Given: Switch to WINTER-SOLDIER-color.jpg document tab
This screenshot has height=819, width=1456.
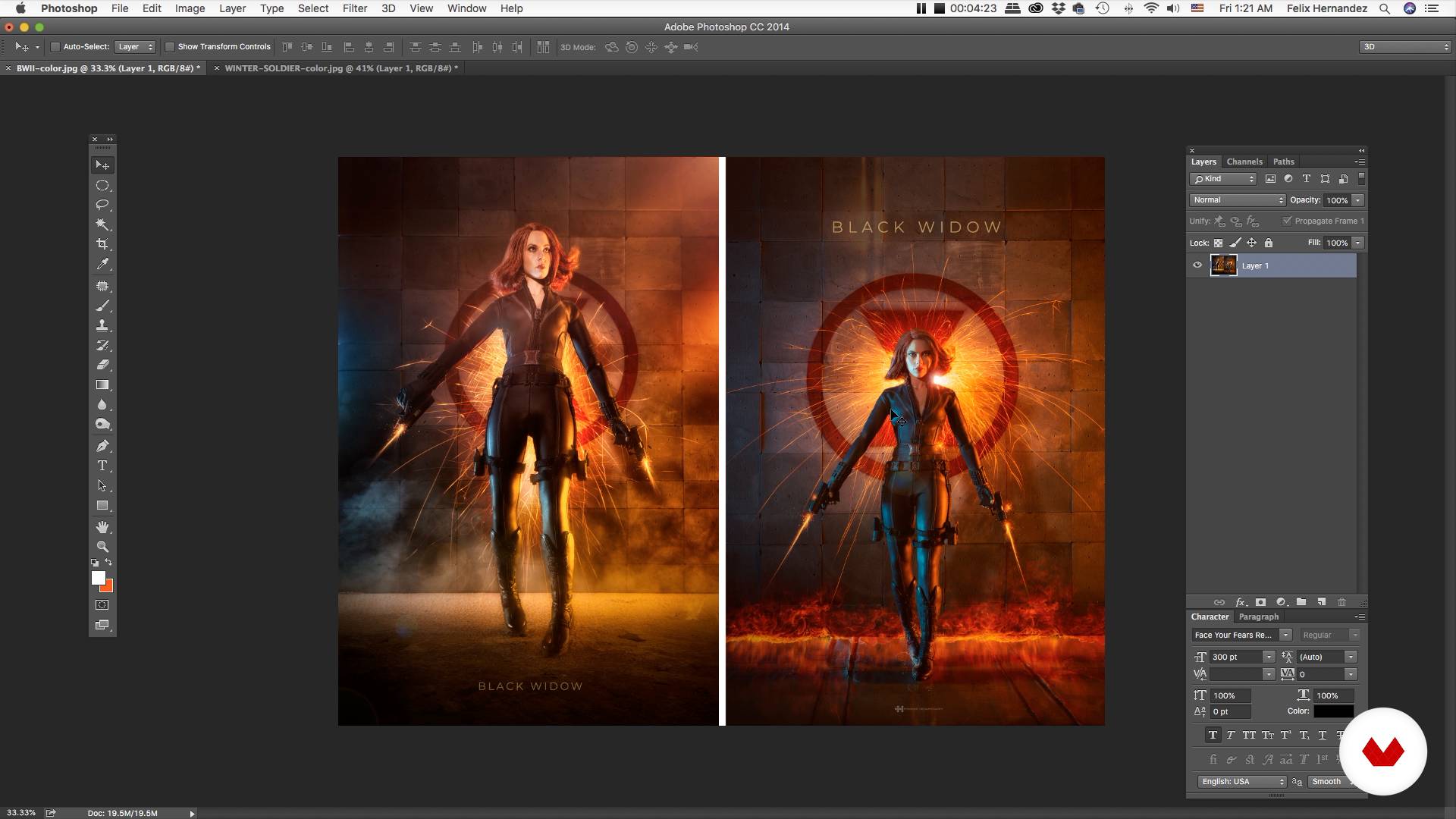Looking at the screenshot, I should point(341,68).
